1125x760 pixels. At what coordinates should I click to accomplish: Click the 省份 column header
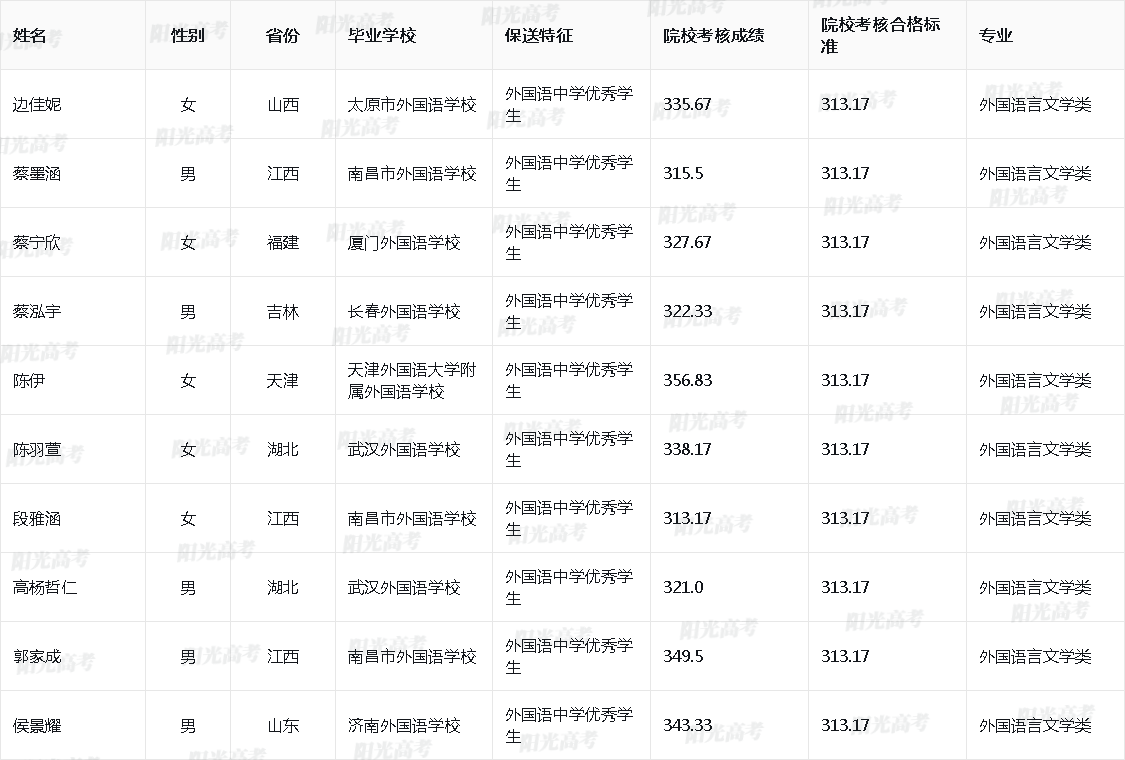point(283,36)
